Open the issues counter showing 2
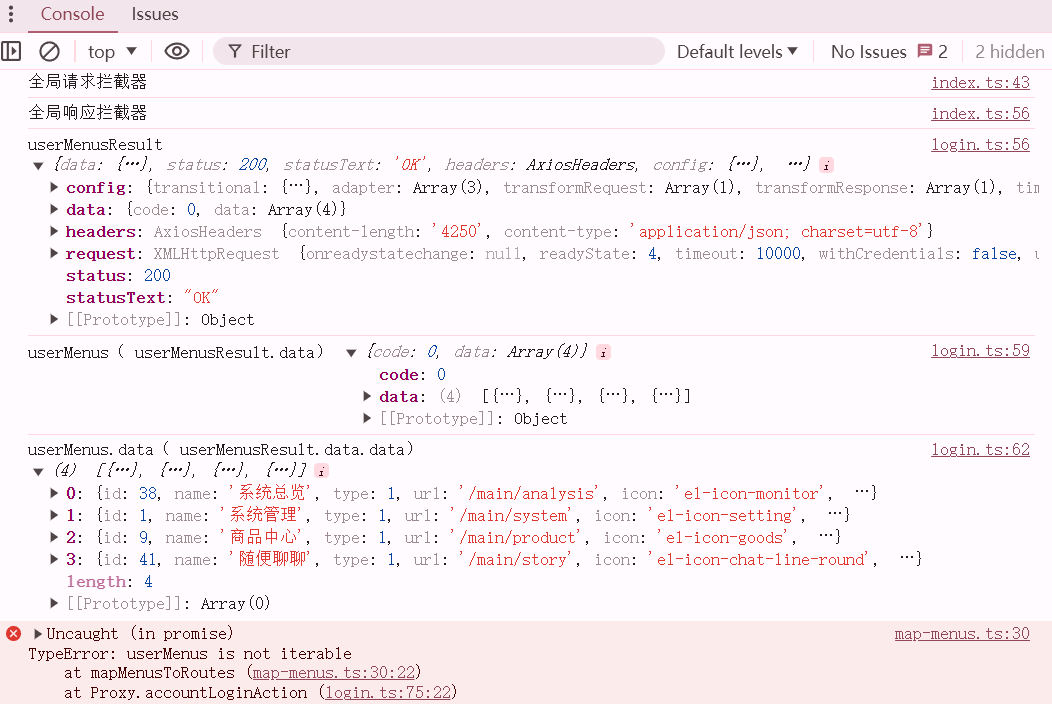 (933, 52)
